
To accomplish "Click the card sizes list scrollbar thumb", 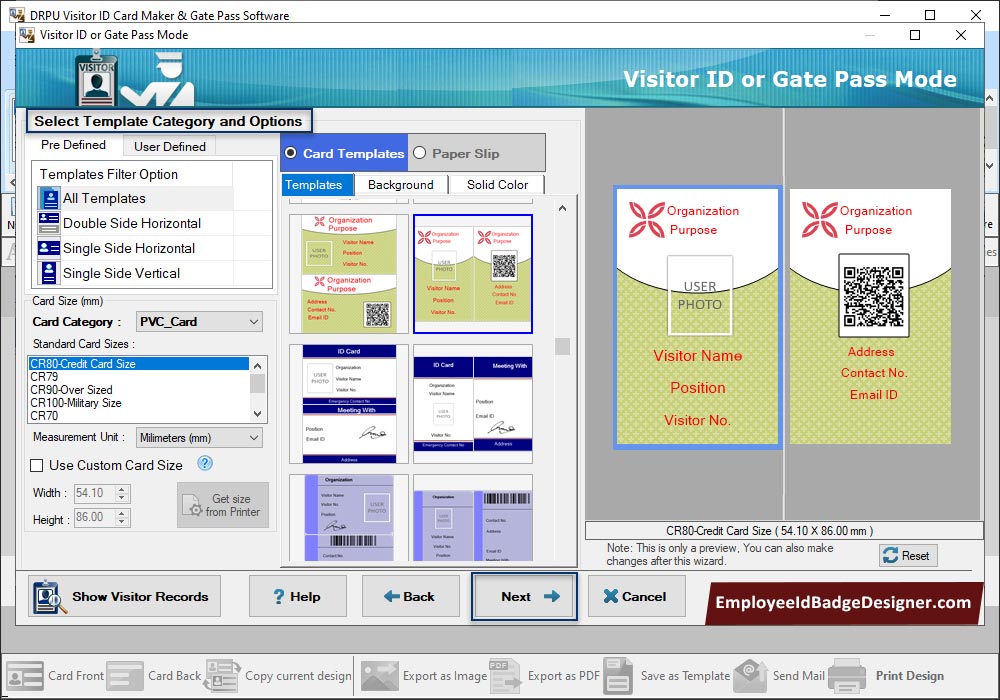I will tap(258, 384).
